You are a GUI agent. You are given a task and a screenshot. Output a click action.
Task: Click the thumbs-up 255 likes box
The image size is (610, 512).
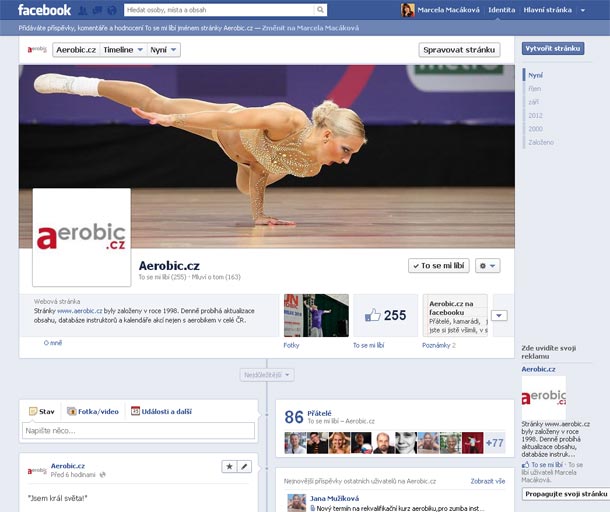coord(386,315)
